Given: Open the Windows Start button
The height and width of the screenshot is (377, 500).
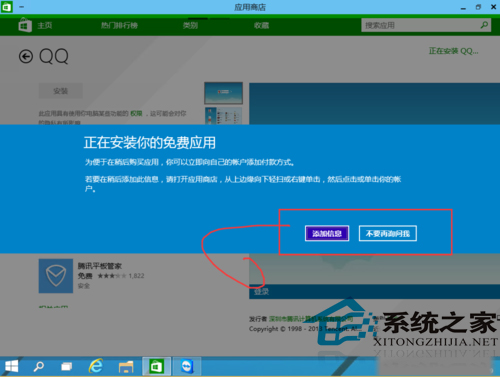Looking at the screenshot, I should [12, 366].
